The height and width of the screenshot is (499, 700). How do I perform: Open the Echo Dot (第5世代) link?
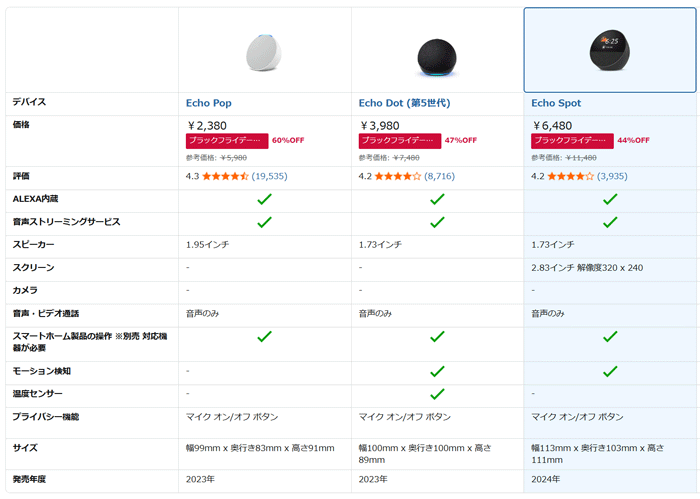coord(404,103)
